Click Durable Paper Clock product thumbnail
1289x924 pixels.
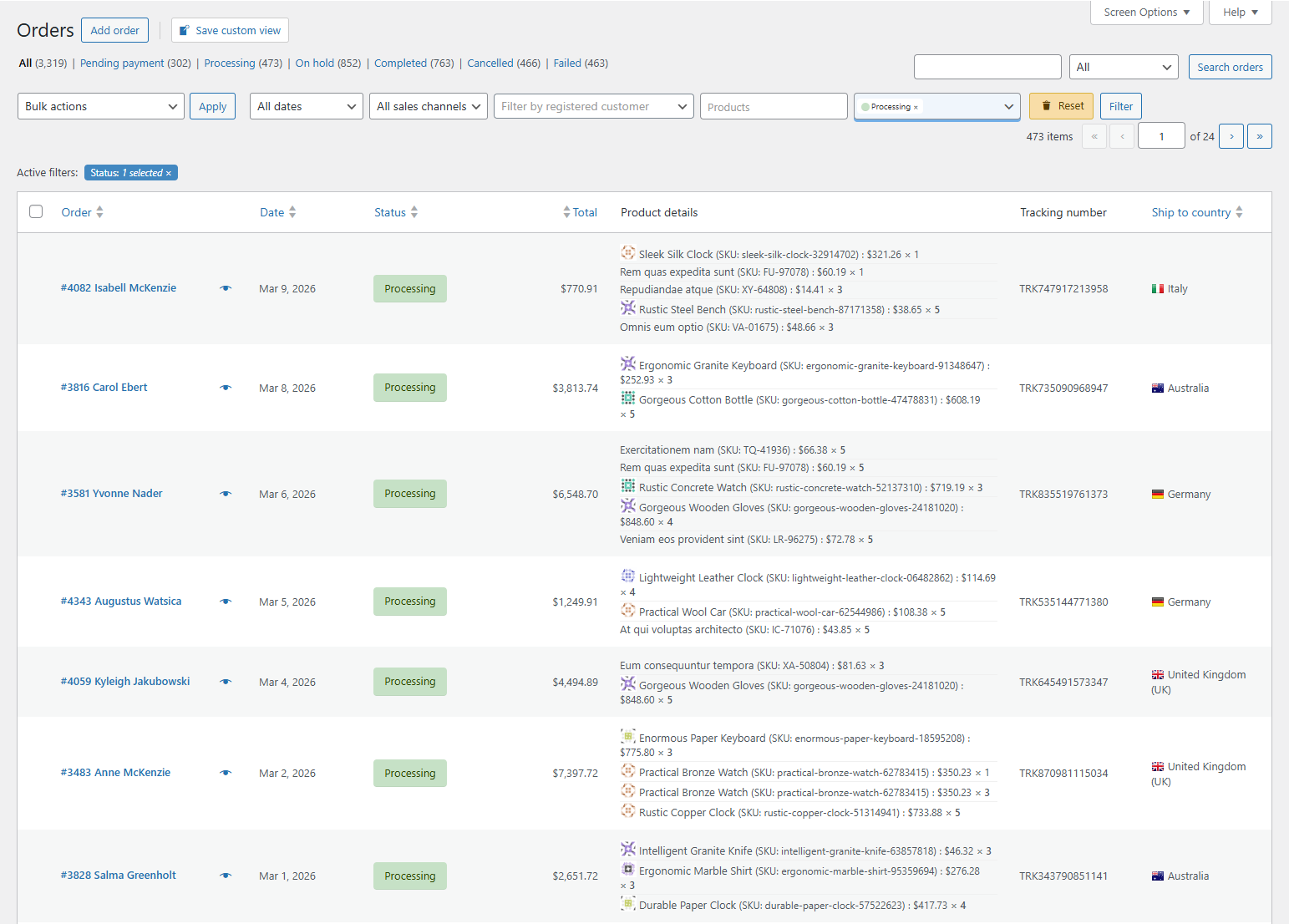(628, 903)
